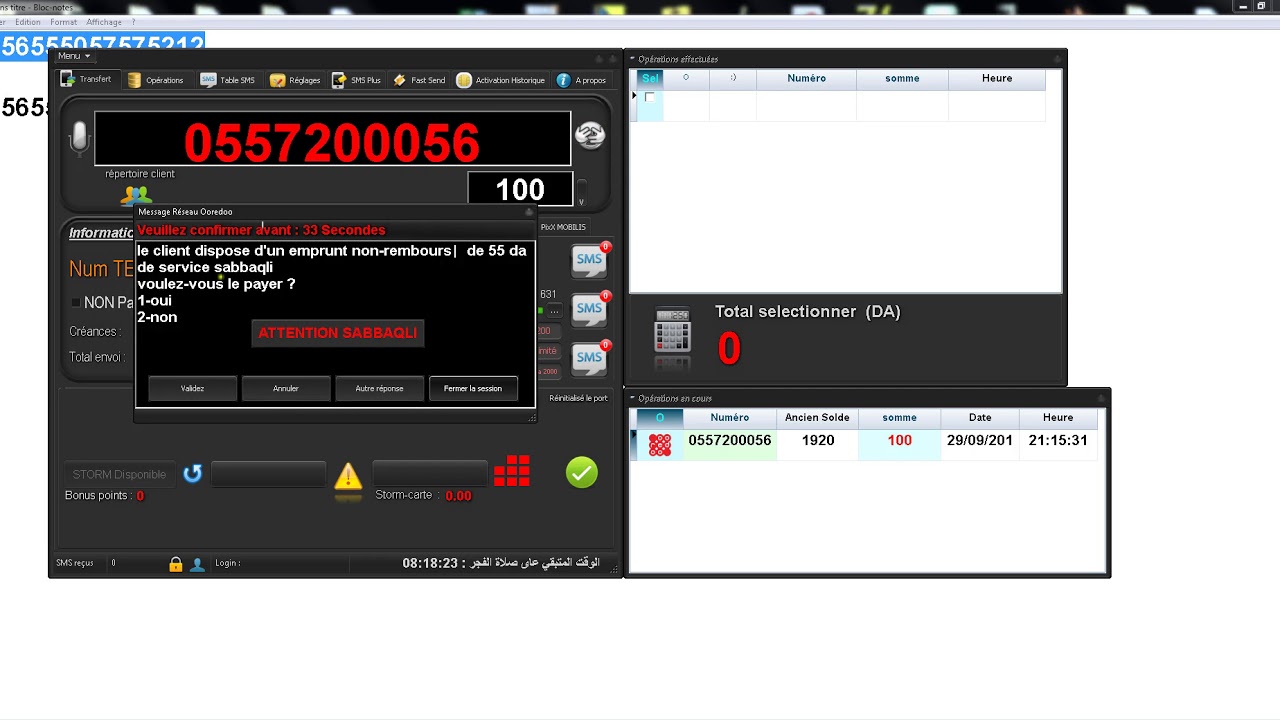This screenshot has width=1280, height=720.
Task: Open the A propos tab
Action: (x=581, y=80)
